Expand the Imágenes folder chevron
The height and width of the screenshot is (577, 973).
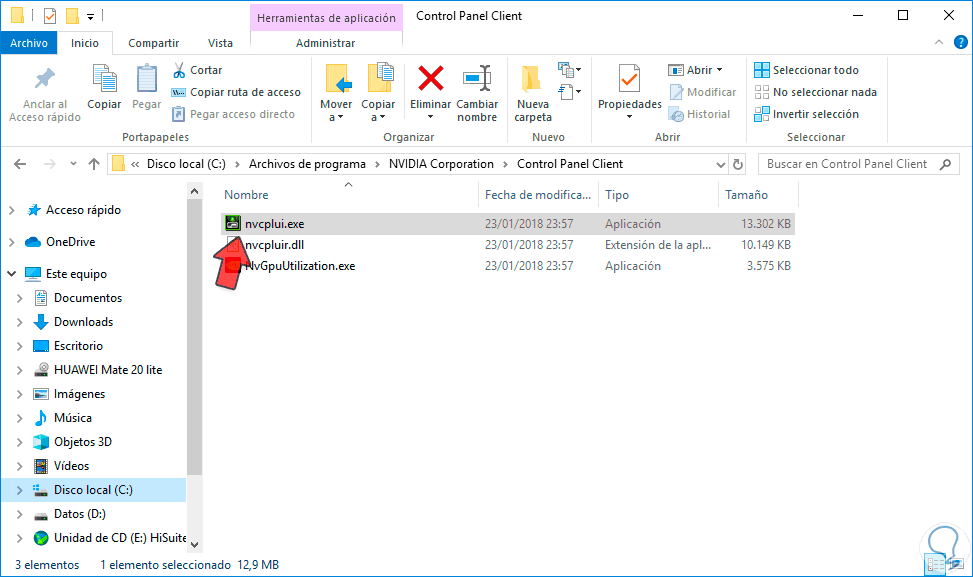(19, 394)
